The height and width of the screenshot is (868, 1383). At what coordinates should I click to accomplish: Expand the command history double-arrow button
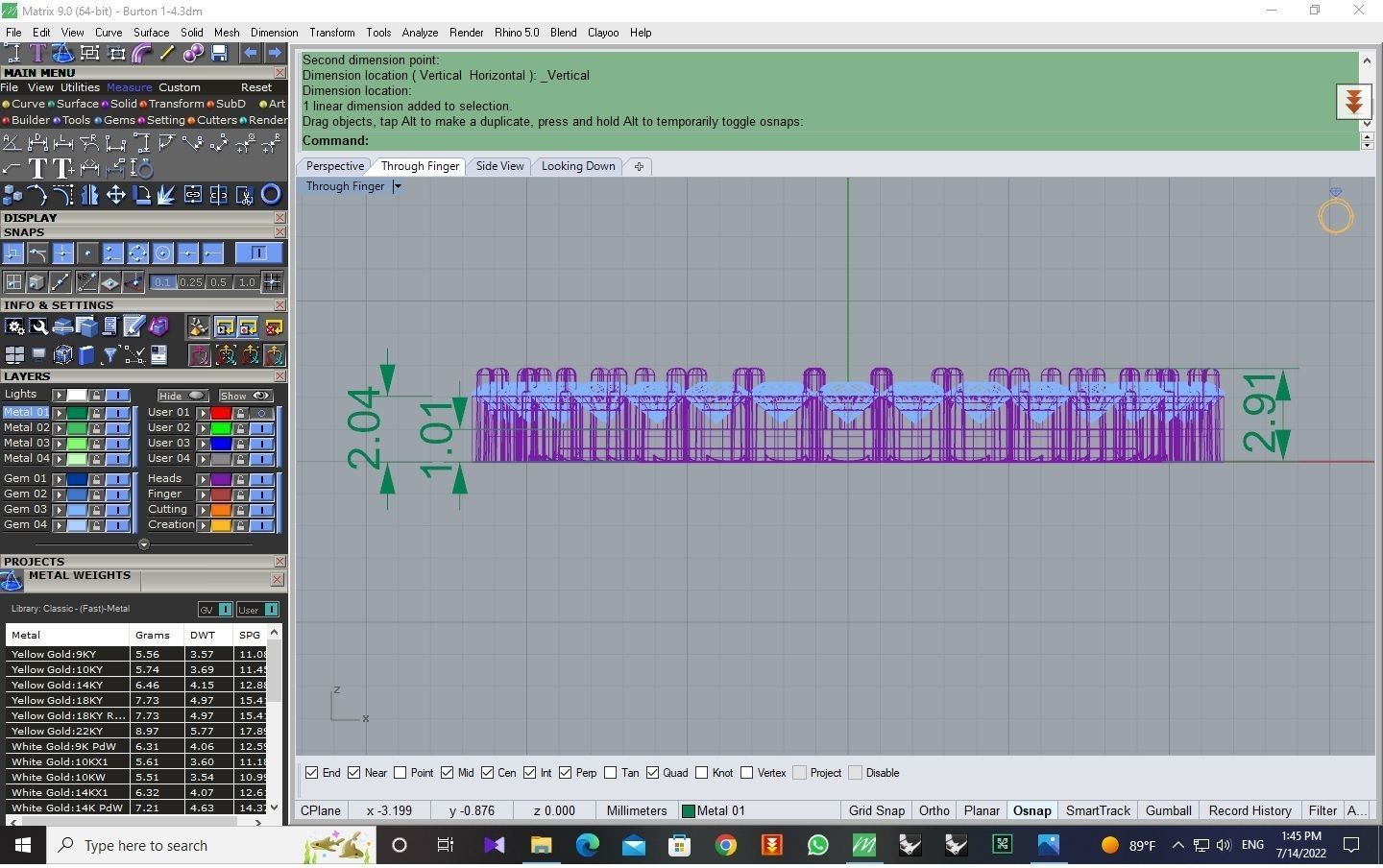1353,101
